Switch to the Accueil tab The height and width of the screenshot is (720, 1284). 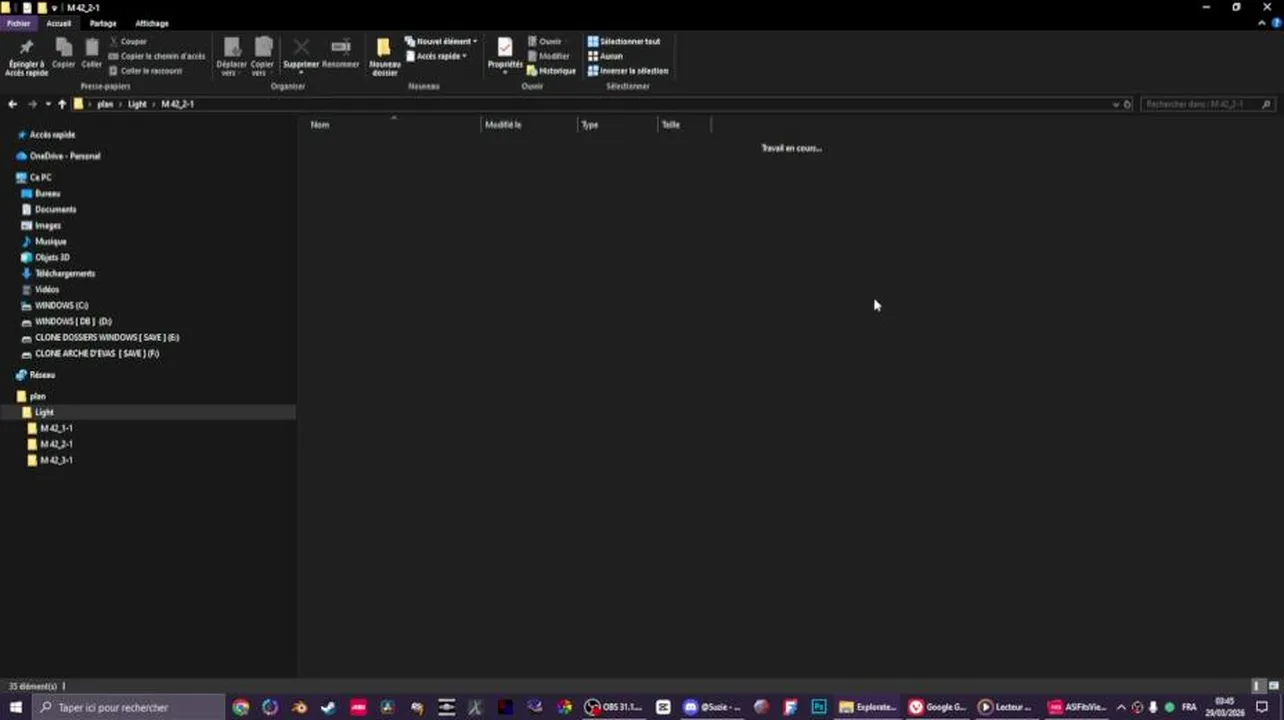tap(58, 23)
